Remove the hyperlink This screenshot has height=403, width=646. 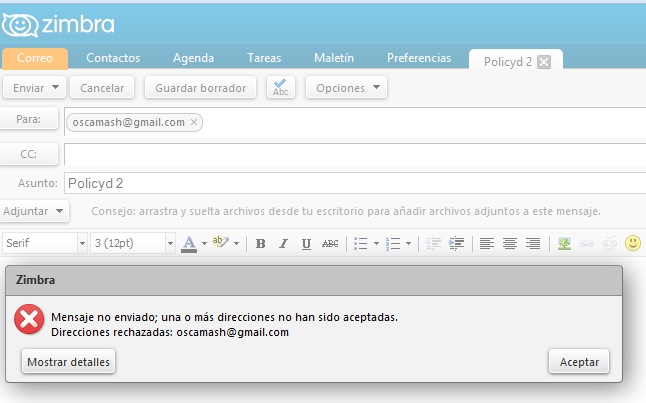tap(609, 244)
